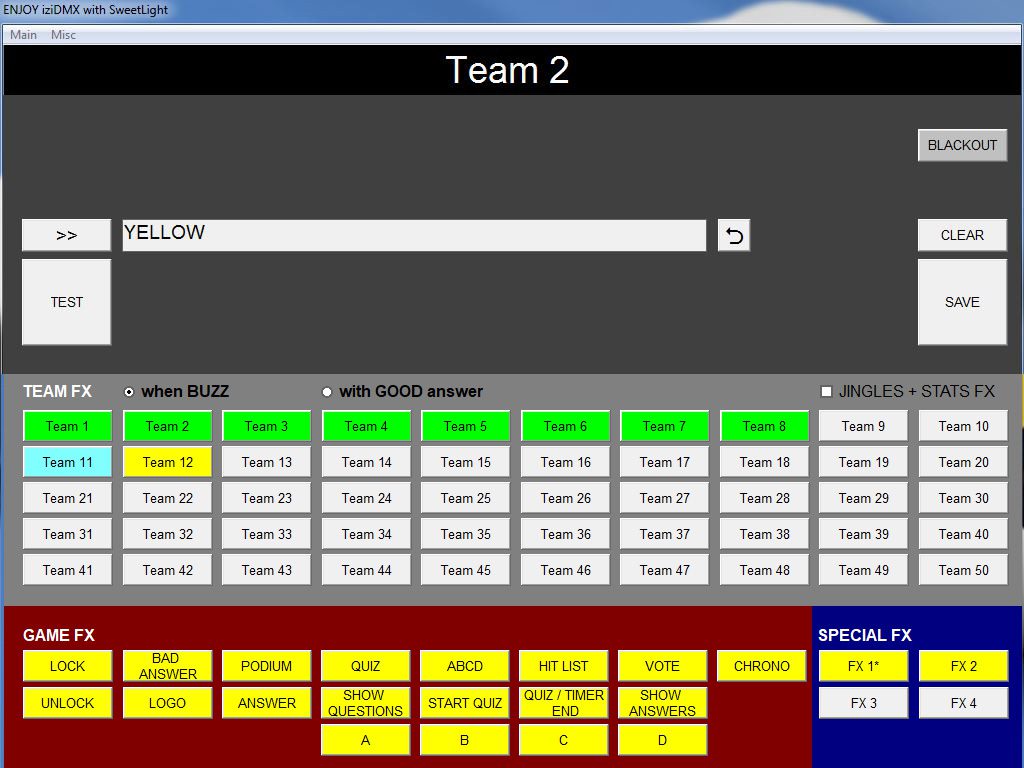
Task: Click the >> forward button
Action: [67, 235]
